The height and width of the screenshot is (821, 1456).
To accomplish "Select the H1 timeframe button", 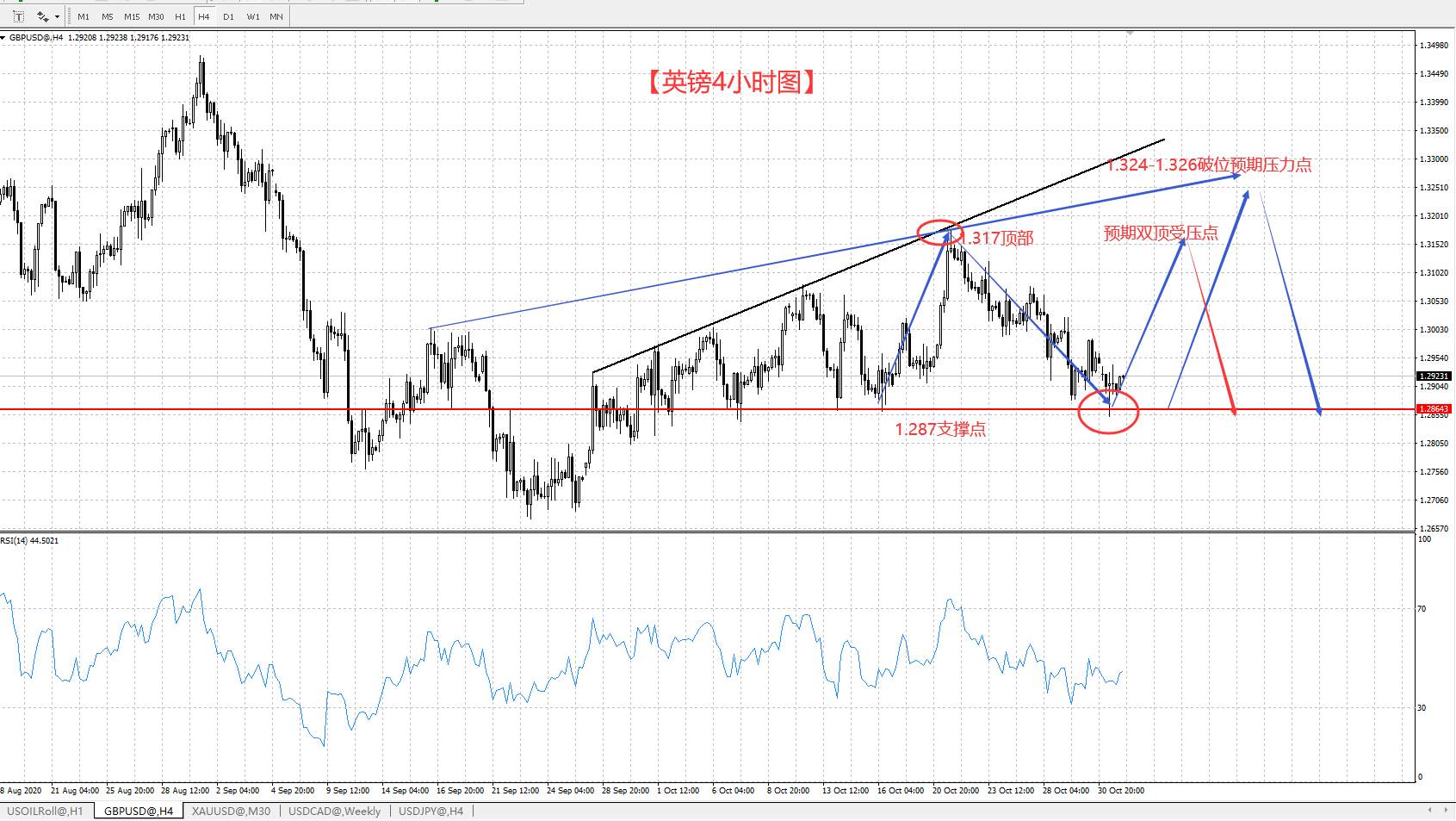I will pyautogui.click(x=180, y=16).
